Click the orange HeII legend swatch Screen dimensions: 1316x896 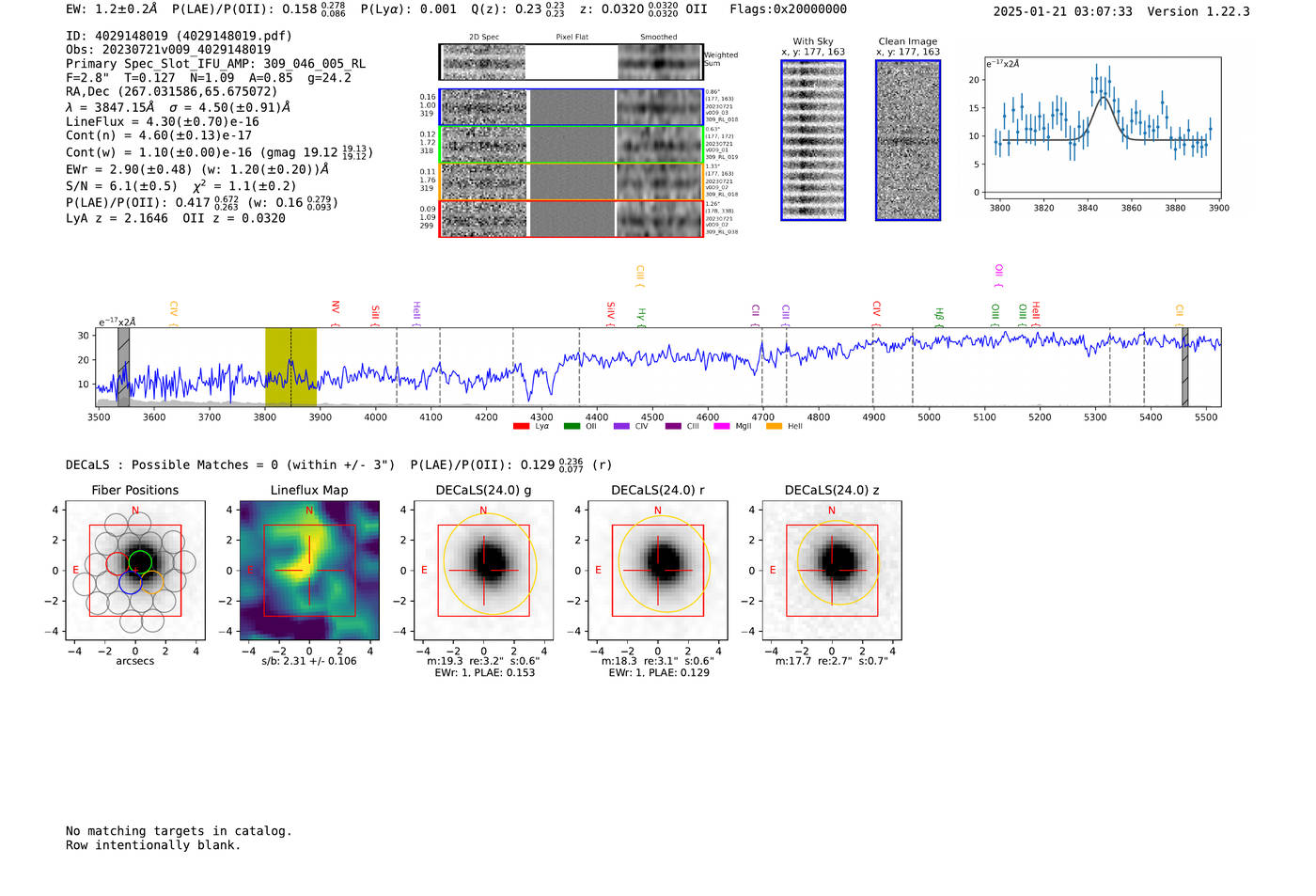775,427
